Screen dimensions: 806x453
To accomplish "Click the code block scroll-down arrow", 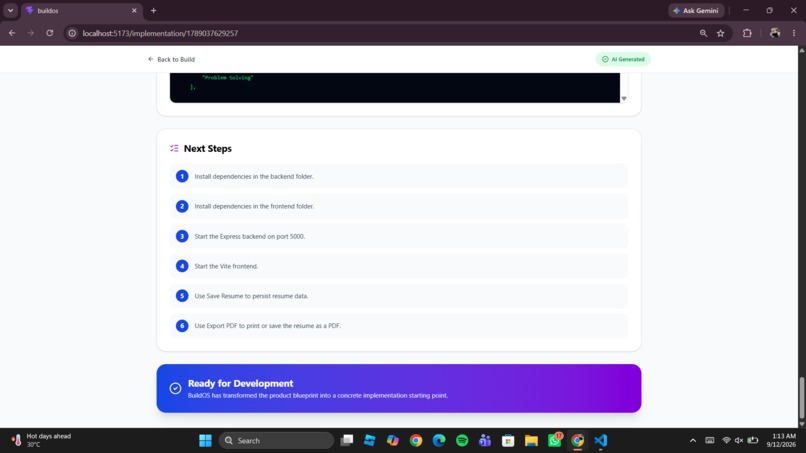I will click(624, 98).
